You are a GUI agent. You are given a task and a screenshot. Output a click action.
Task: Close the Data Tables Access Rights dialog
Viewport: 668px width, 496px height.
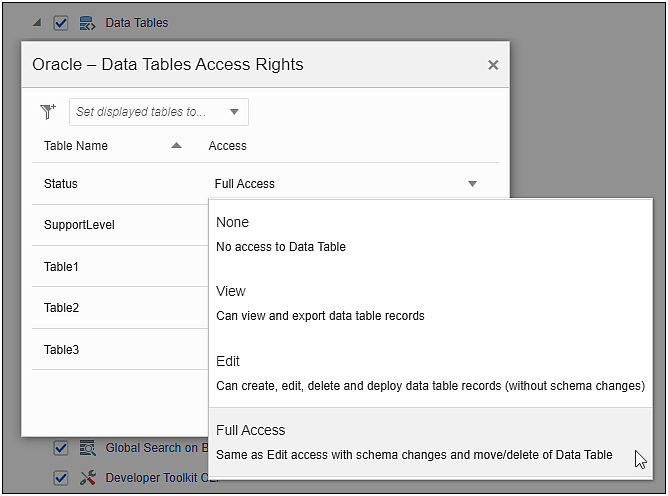(492, 65)
